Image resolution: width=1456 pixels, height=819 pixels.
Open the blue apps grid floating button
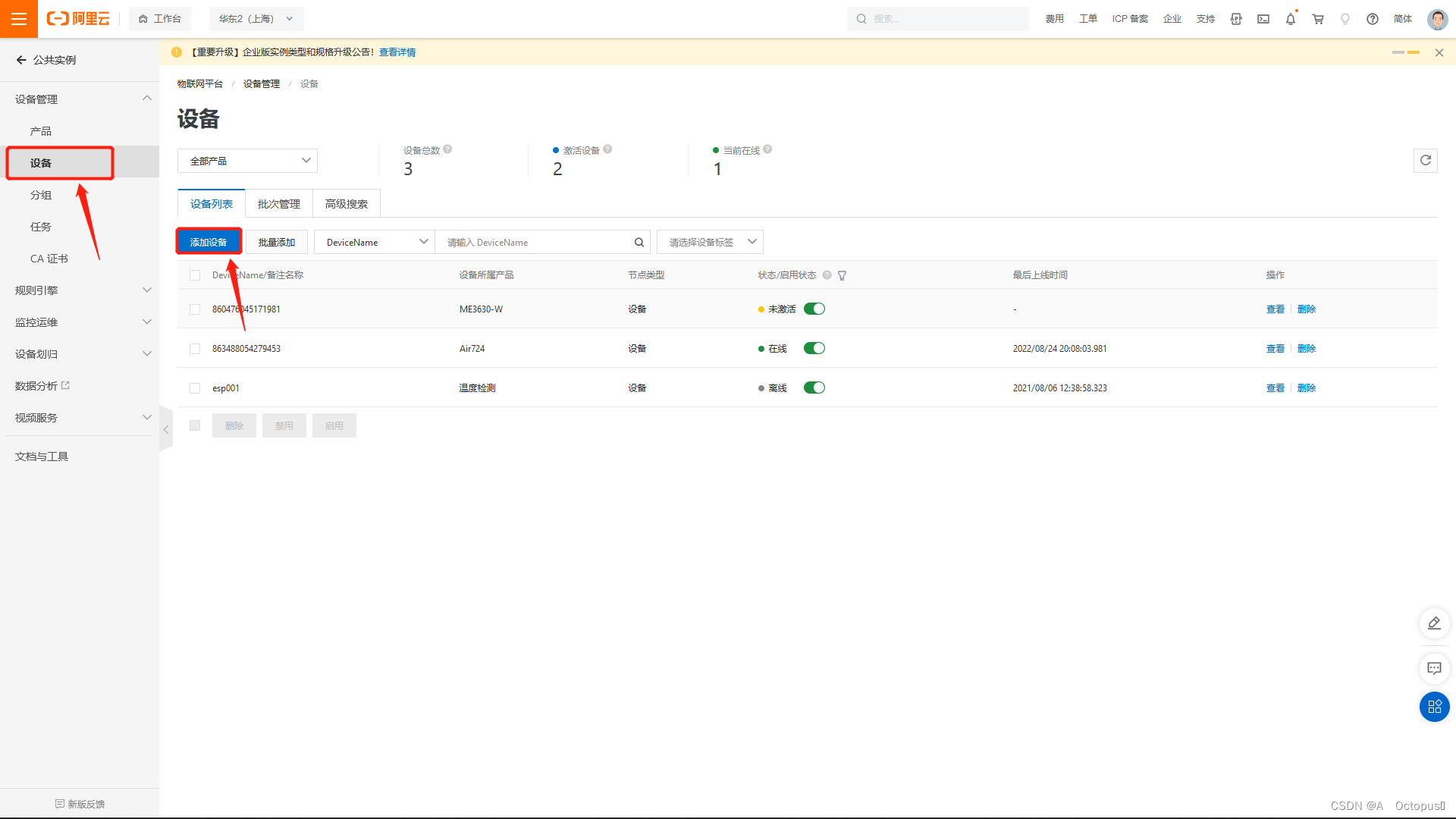1434,707
